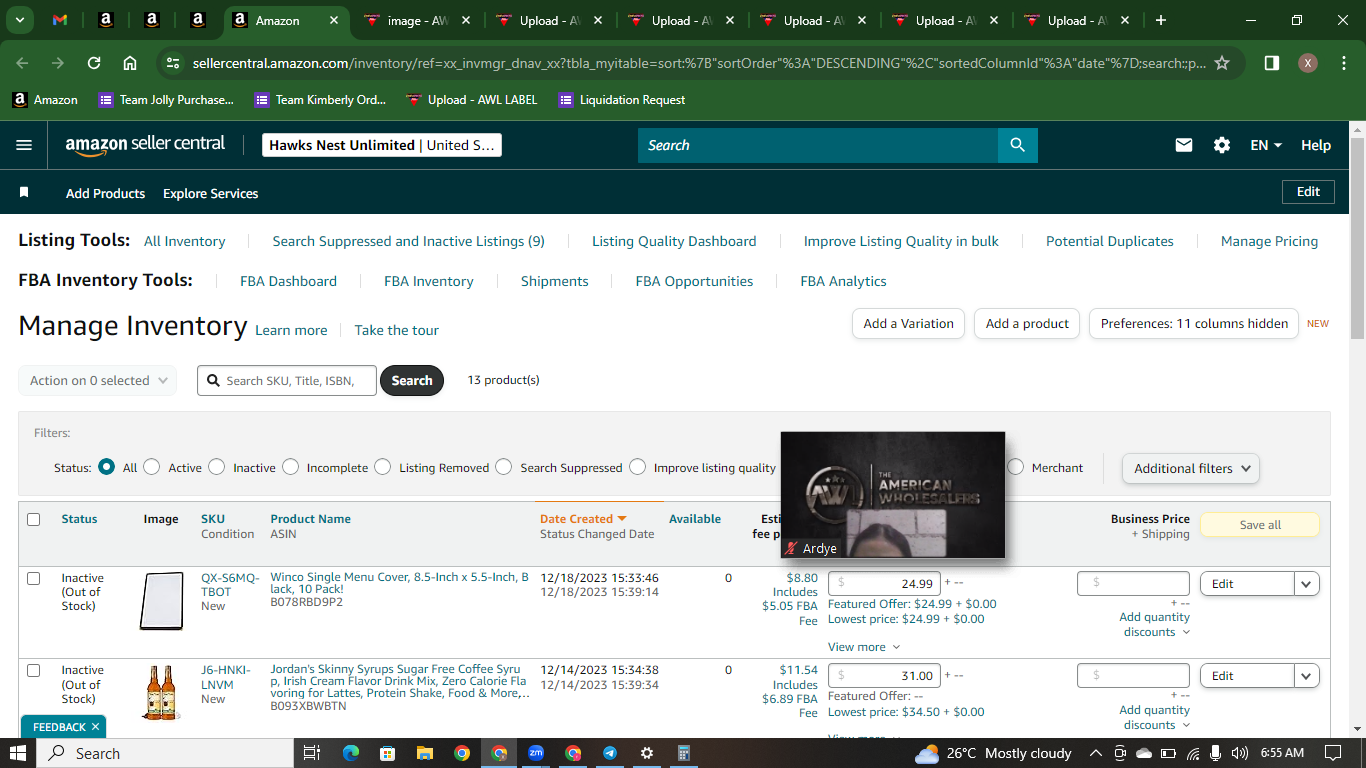Viewport: 1366px width, 768px height.
Task: Open a new browser tab
Action: pyautogui.click(x=1161, y=20)
